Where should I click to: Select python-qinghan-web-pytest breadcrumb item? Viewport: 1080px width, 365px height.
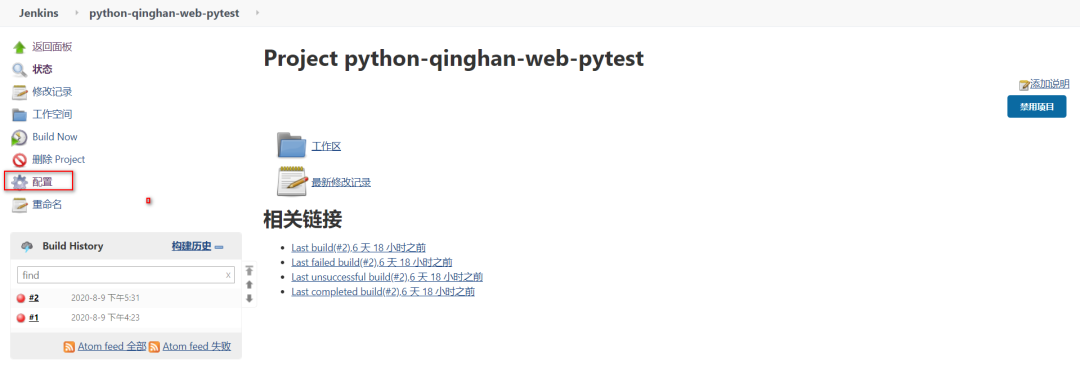point(164,13)
